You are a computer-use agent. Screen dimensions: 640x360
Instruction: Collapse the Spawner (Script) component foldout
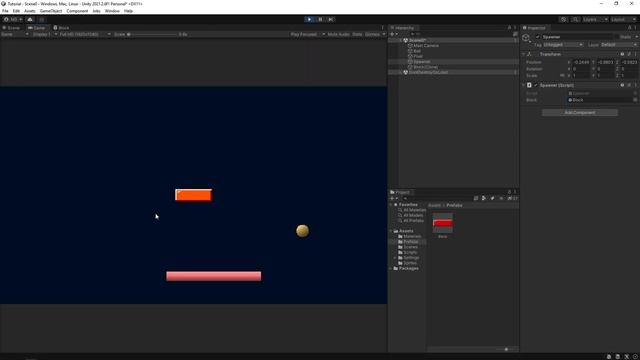coord(524,85)
